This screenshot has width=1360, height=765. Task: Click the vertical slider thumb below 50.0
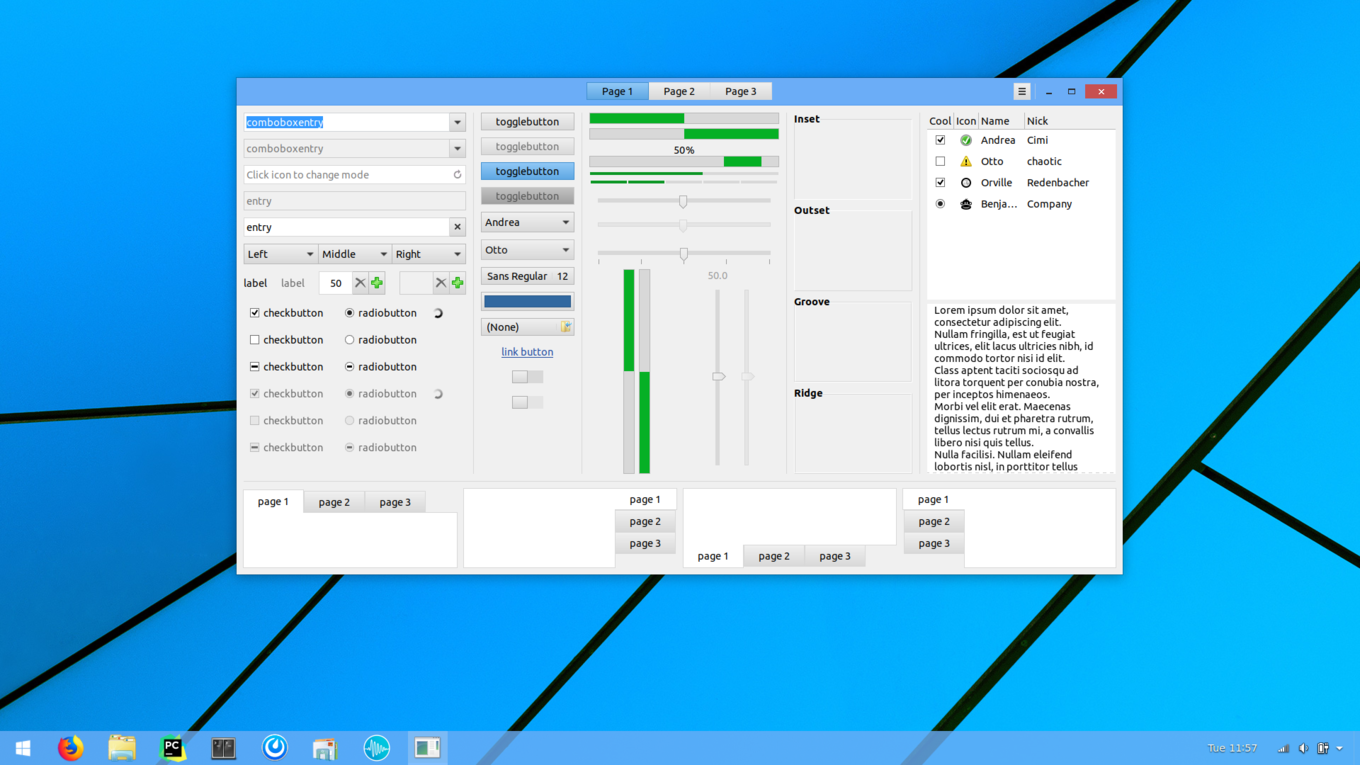point(718,376)
